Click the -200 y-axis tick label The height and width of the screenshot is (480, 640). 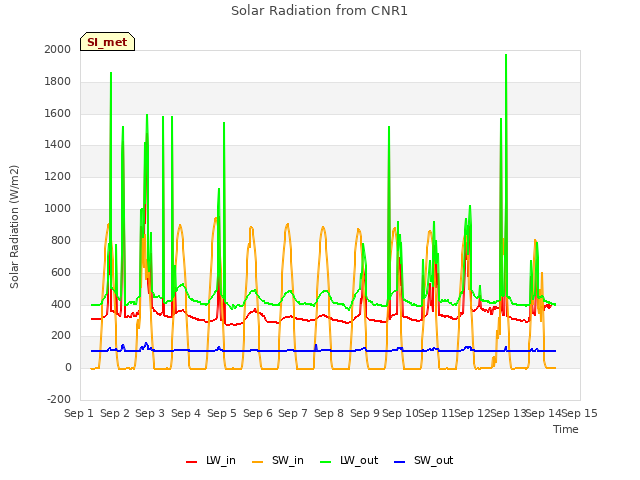pos(59,399)
